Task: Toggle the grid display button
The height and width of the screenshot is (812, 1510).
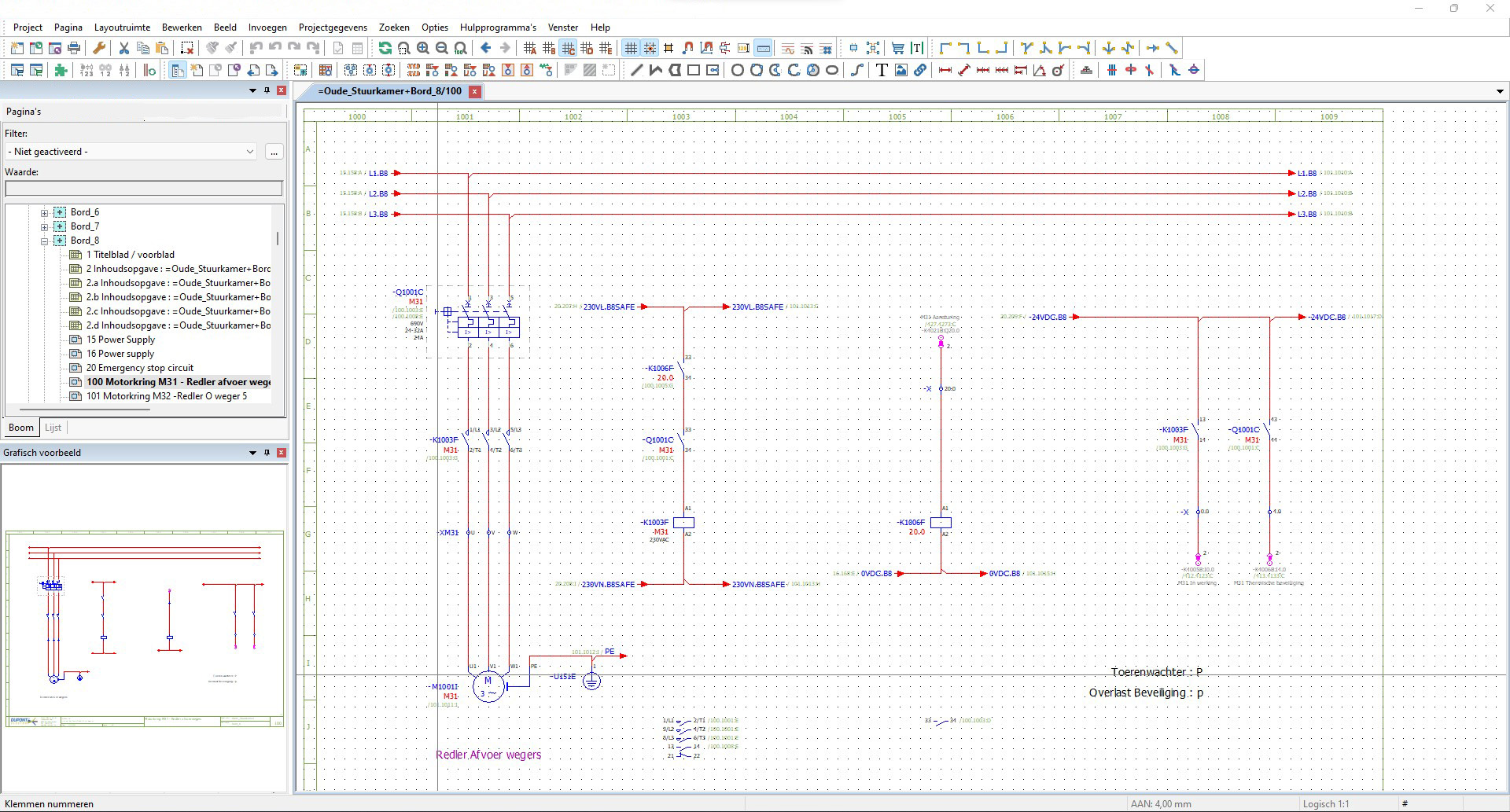Action: click(x=631, y=49)
